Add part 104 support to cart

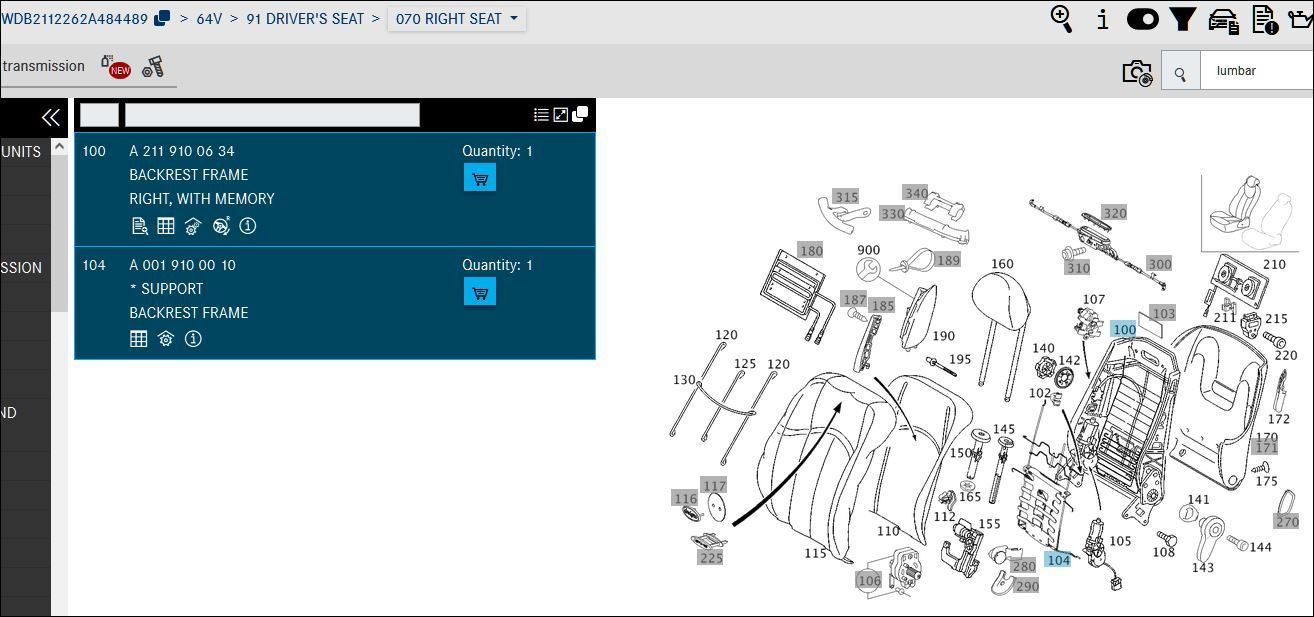(480, 292)
